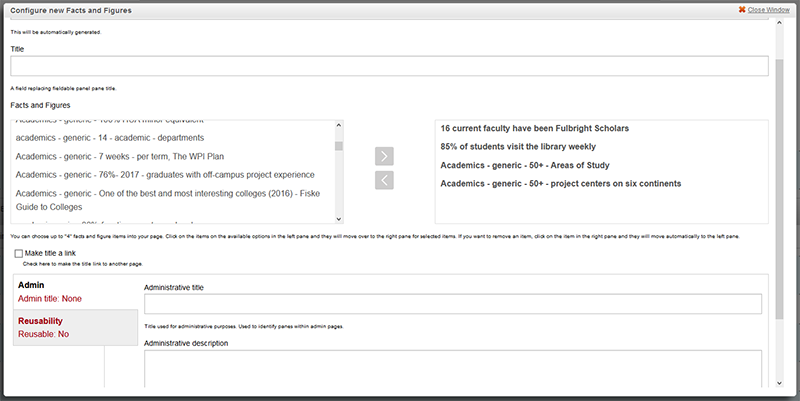Click the left-arrow remove item button
The height and width of the screenshot is (401, 800).
[385, 180]
